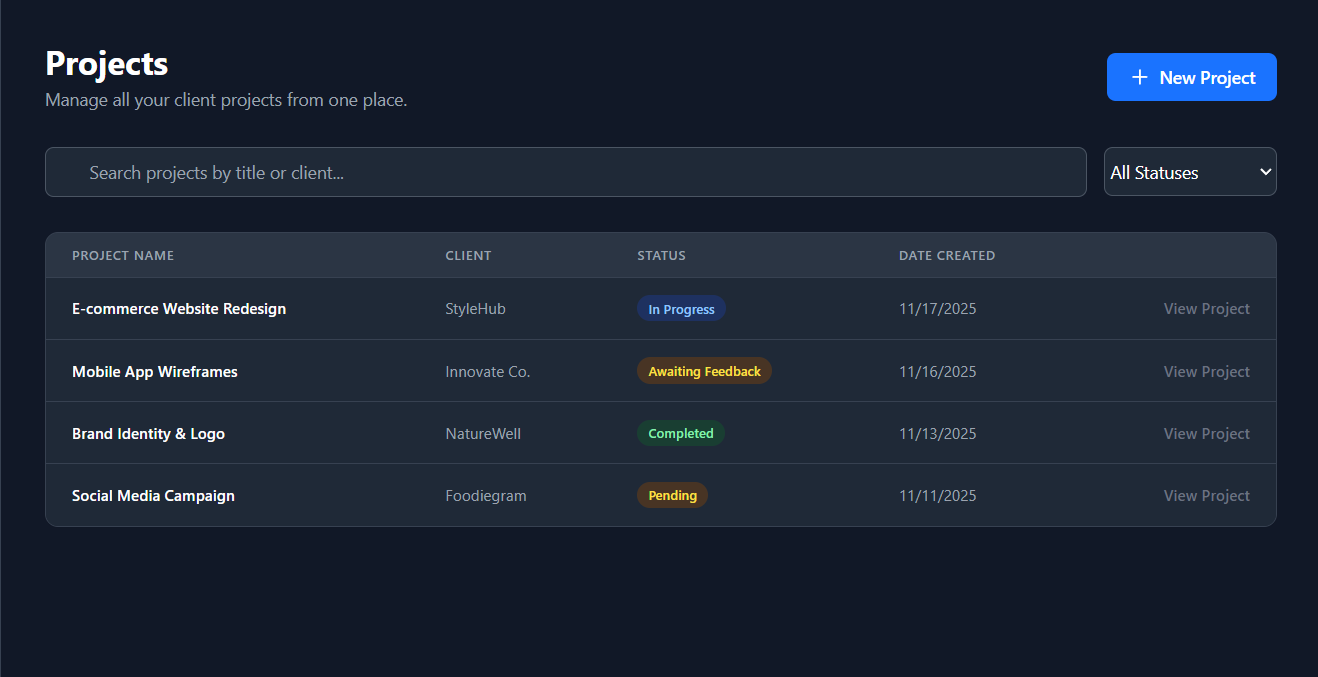Click the Pending status badge
1318x677 pixels.
(672, 495)
